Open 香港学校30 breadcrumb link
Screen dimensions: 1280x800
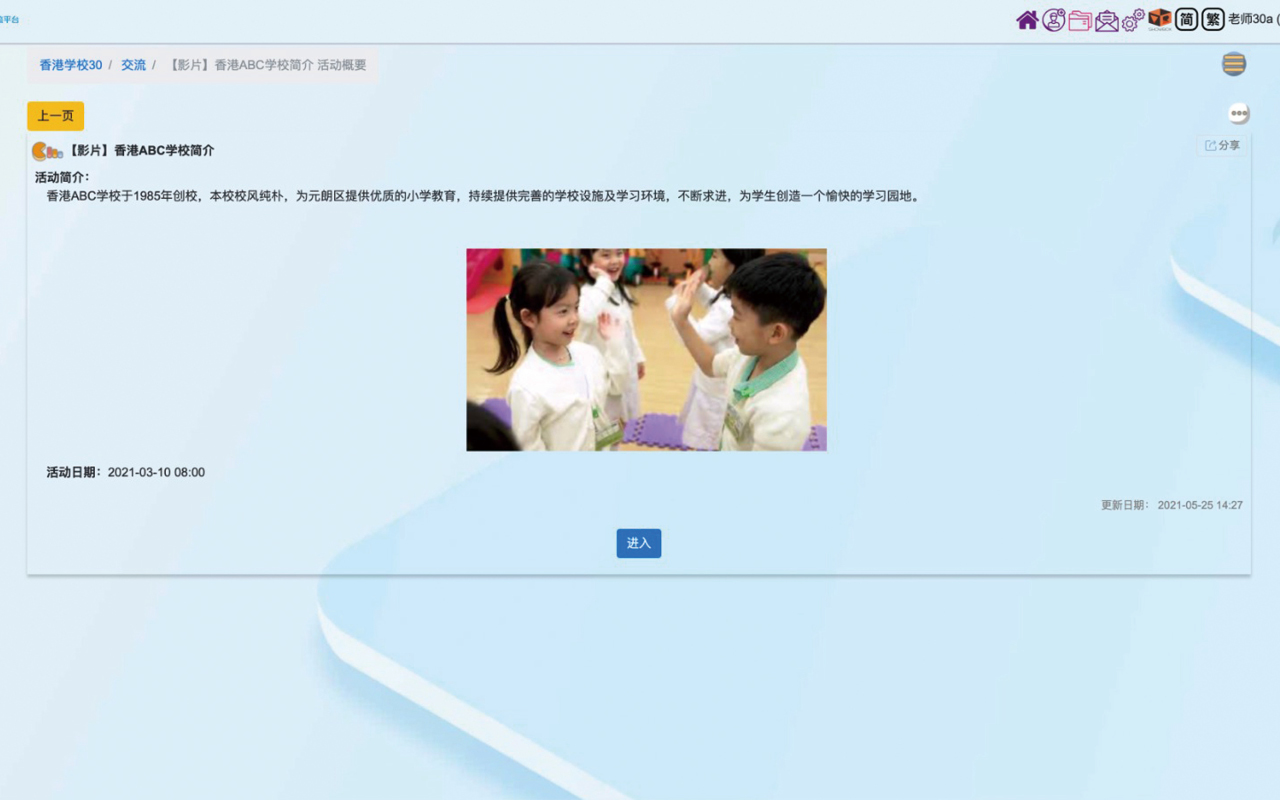(71, 65)
